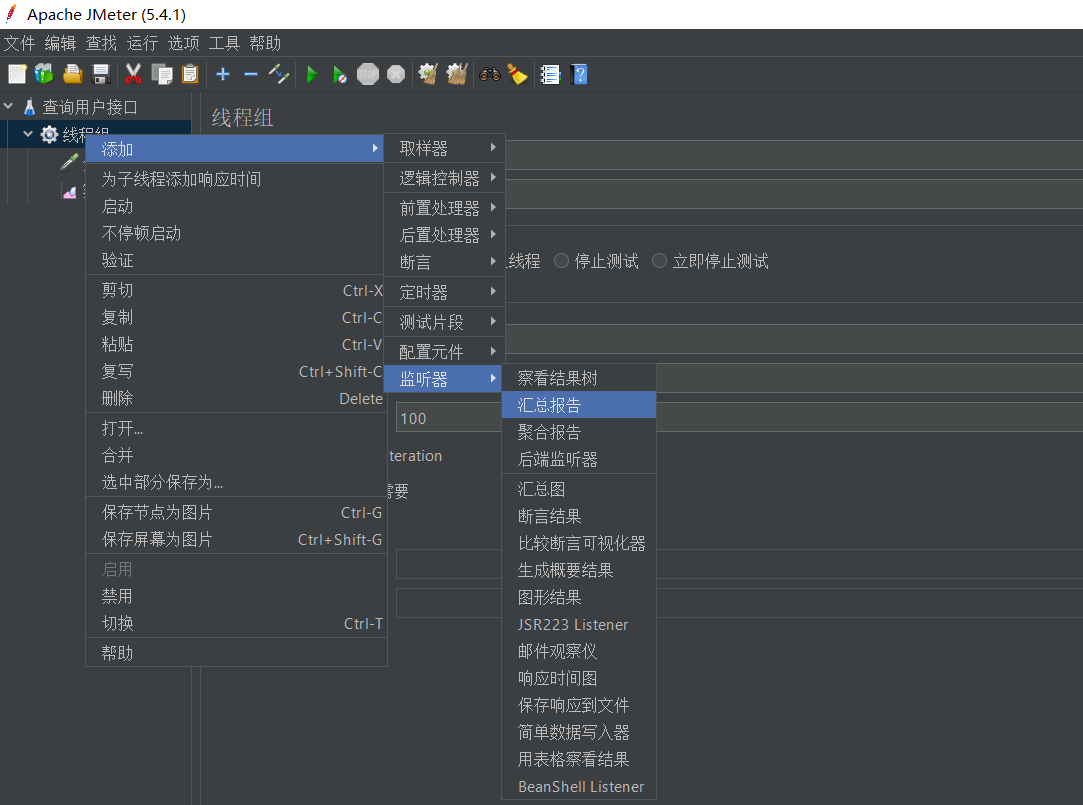This screenshot has height=805, width=1083.
Task: Click 不停顿启动 in context menu
Action: (236, 233)
